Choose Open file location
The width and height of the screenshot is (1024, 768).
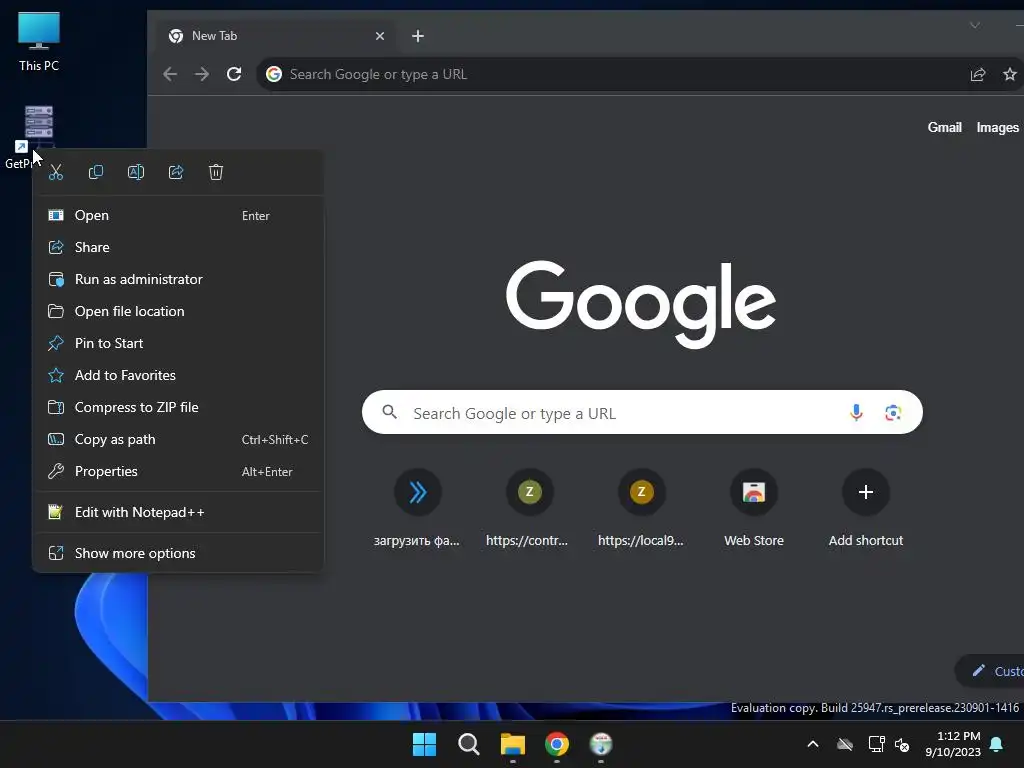coord(178,312)
